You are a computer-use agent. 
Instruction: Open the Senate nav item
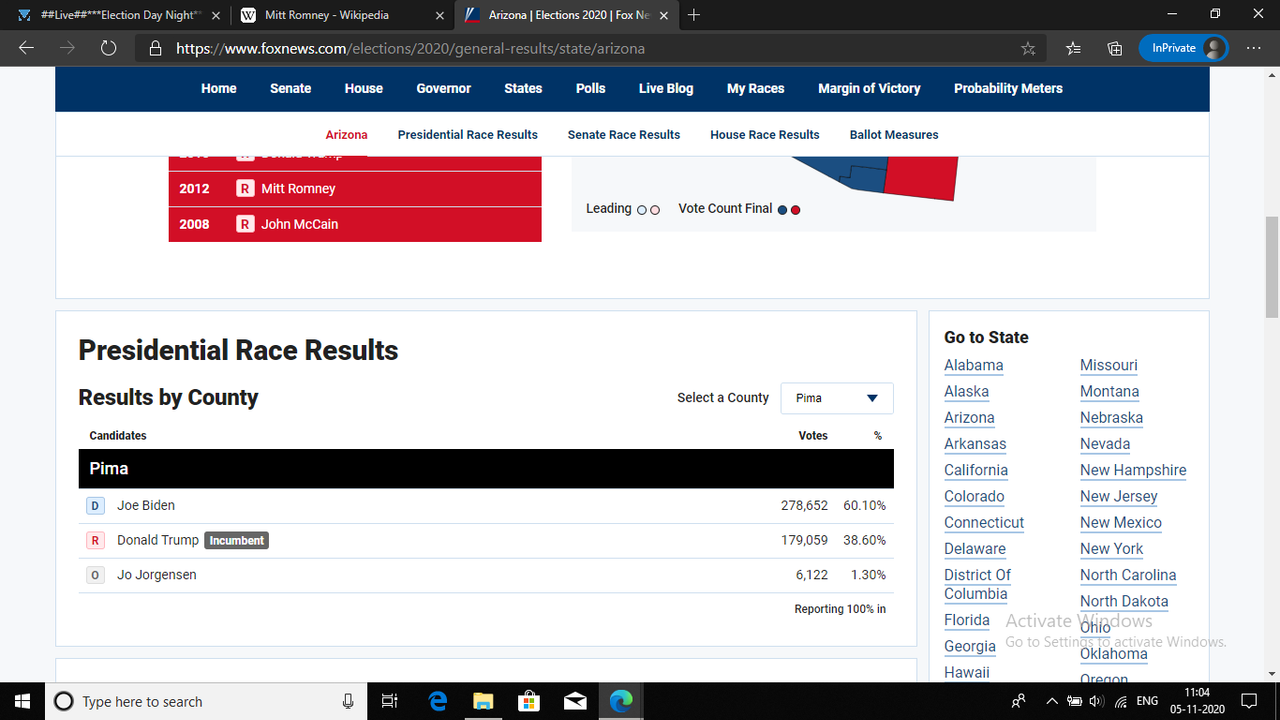click(290, 88)
